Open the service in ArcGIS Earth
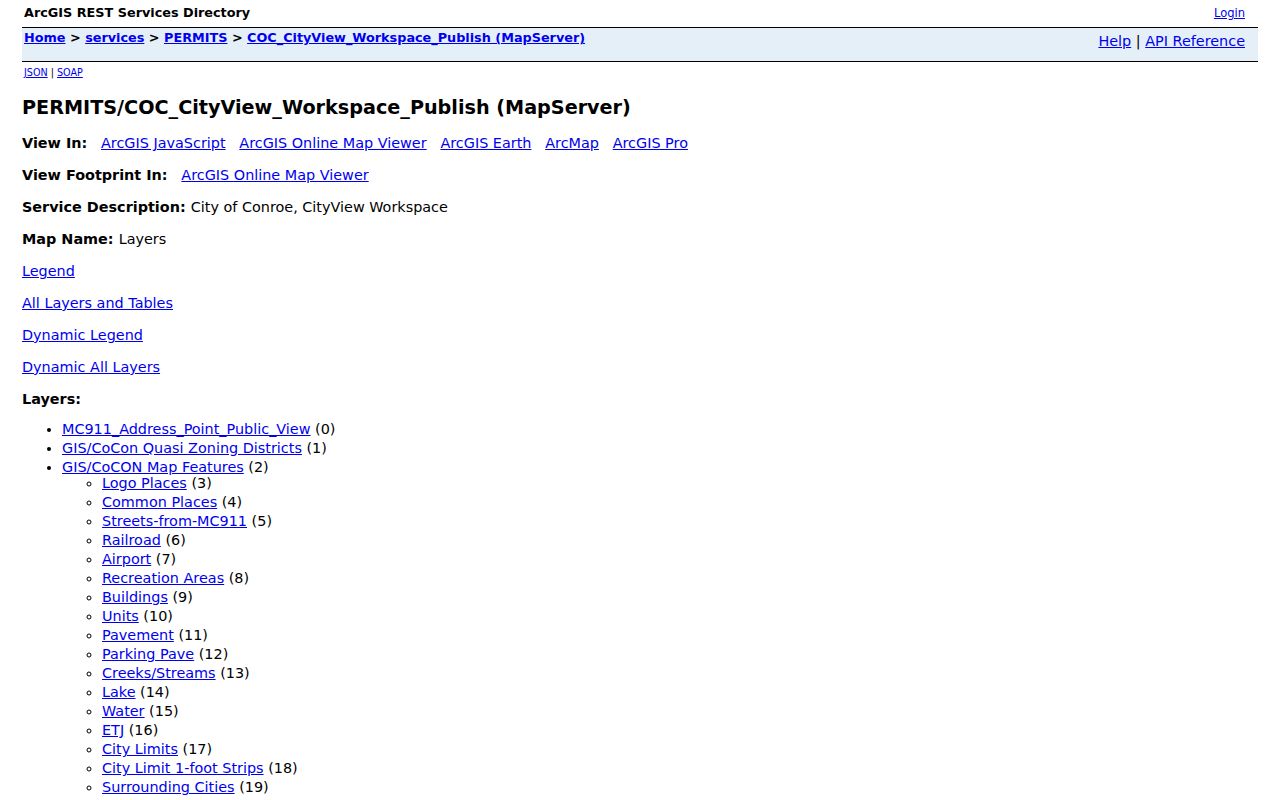Image resolution: width=1280 pixels, height=800 pixels. (486, 143)
